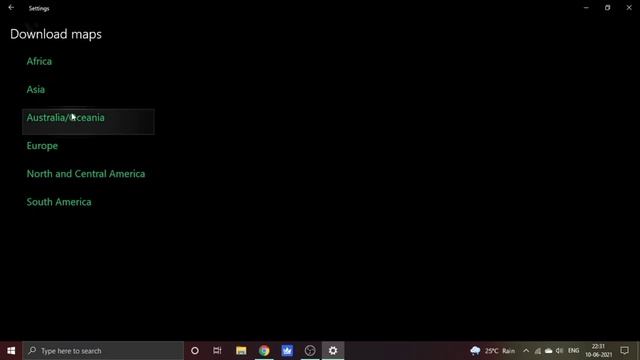Go back using the Settings back arrow
This screenshot has width=640, height=360.
[x=11, y=8]
